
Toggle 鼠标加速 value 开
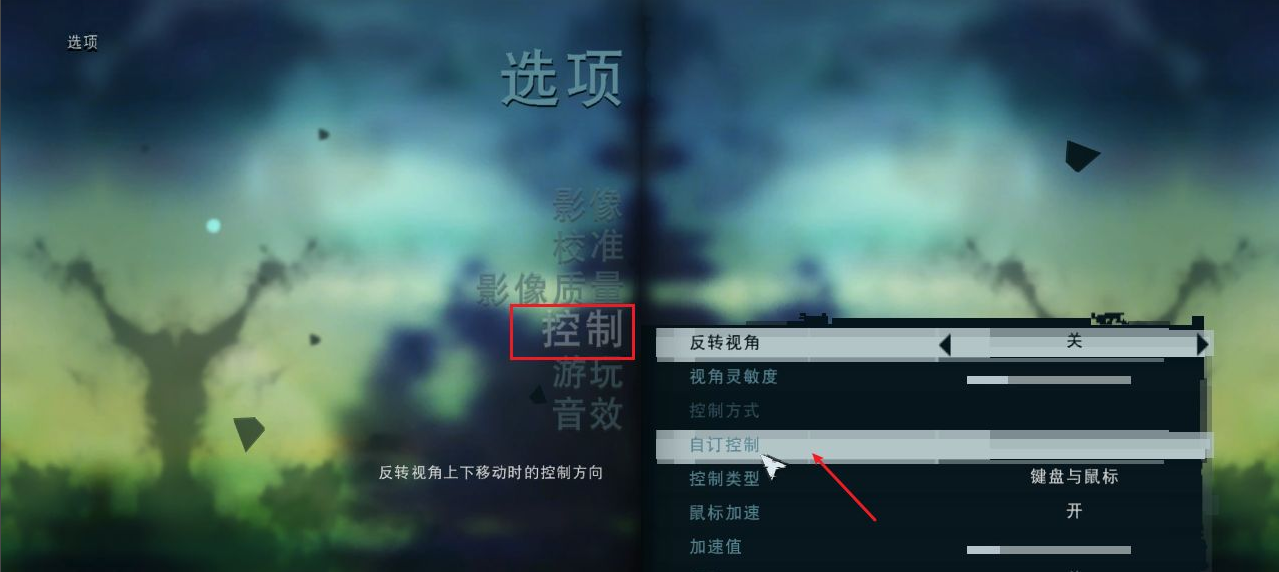(1074, 512)
